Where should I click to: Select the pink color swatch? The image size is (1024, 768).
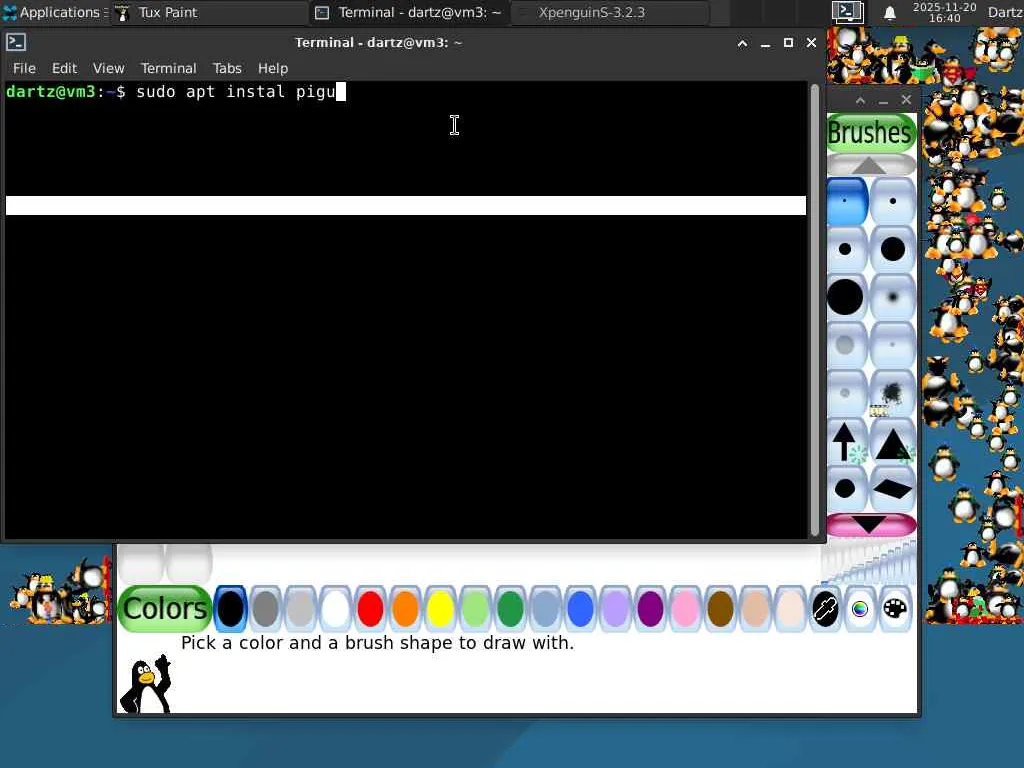[x=685, y=609]
